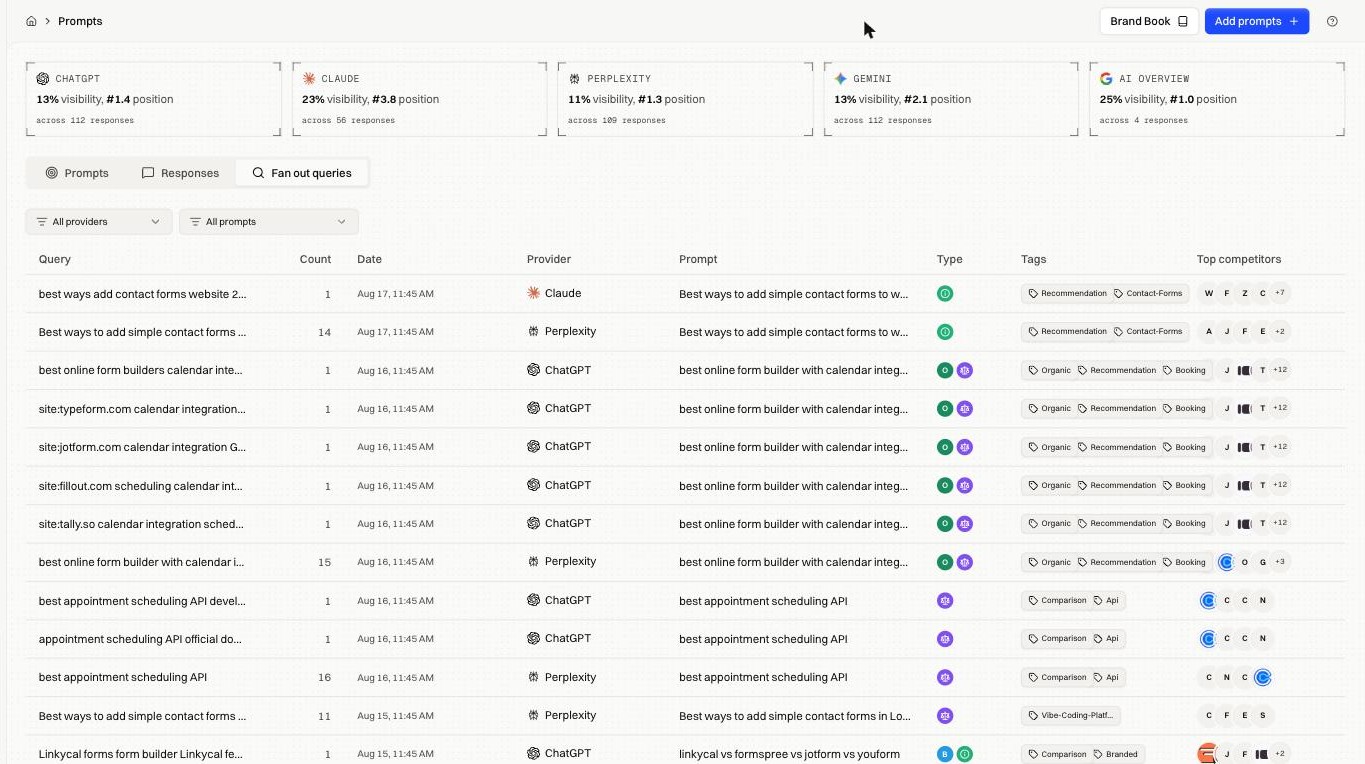Click the Add prompts button

click(x=1256, y=21)
